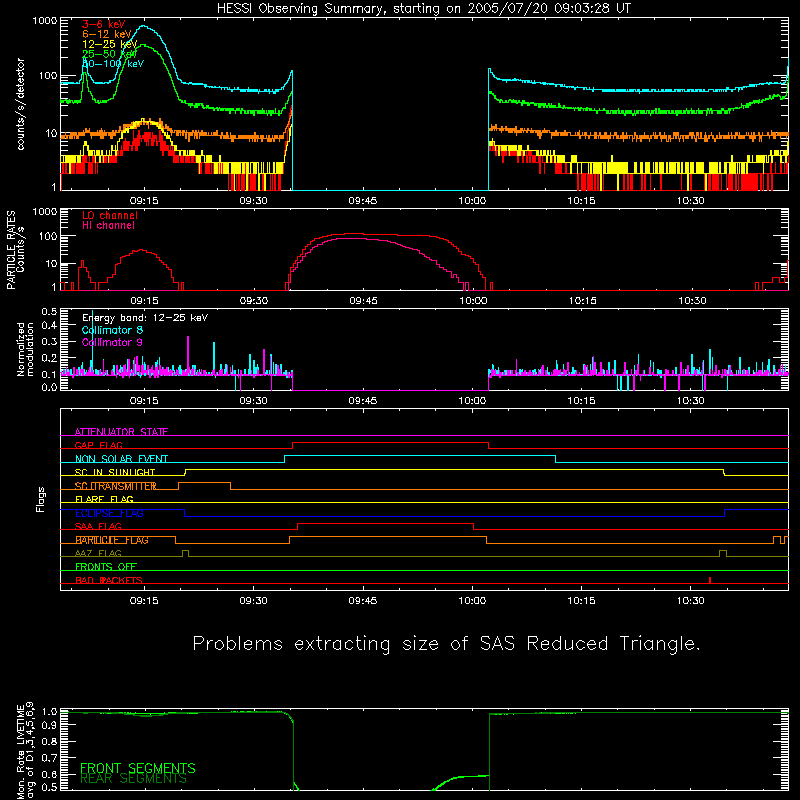Select the "FRONT SEGMENTS" legend label
Image resolution: width=800 pixels, height=800 pixels.
[138, 768]
